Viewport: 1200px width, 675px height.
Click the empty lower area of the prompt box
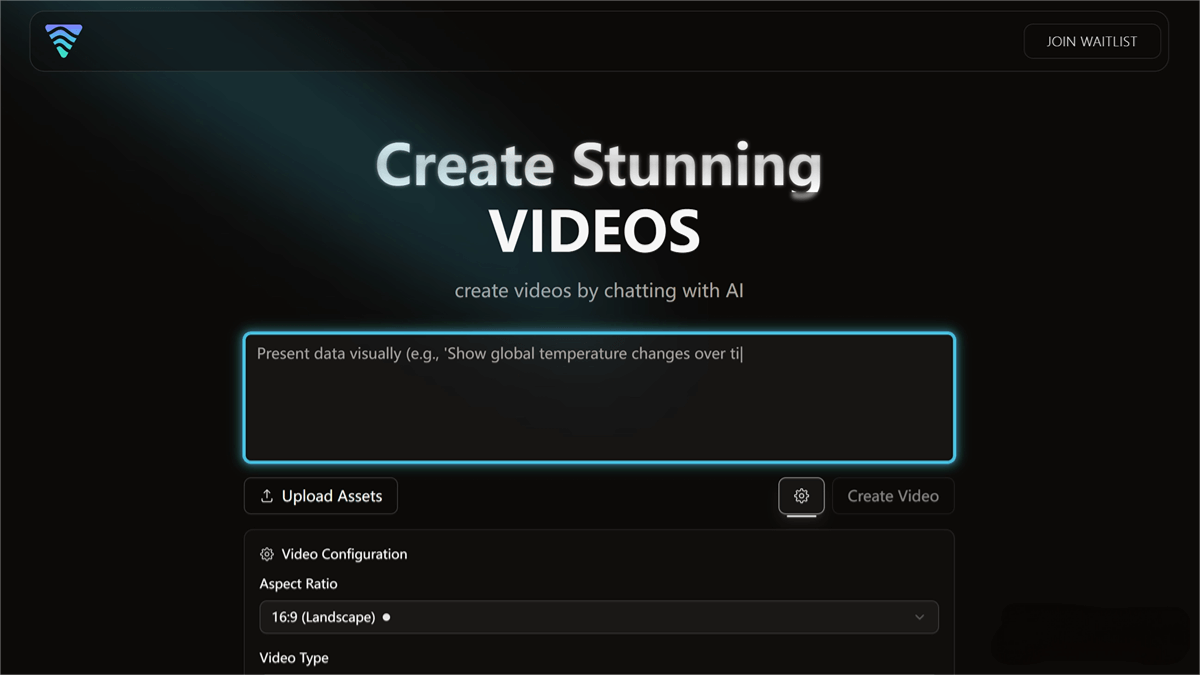click(598, 425)
